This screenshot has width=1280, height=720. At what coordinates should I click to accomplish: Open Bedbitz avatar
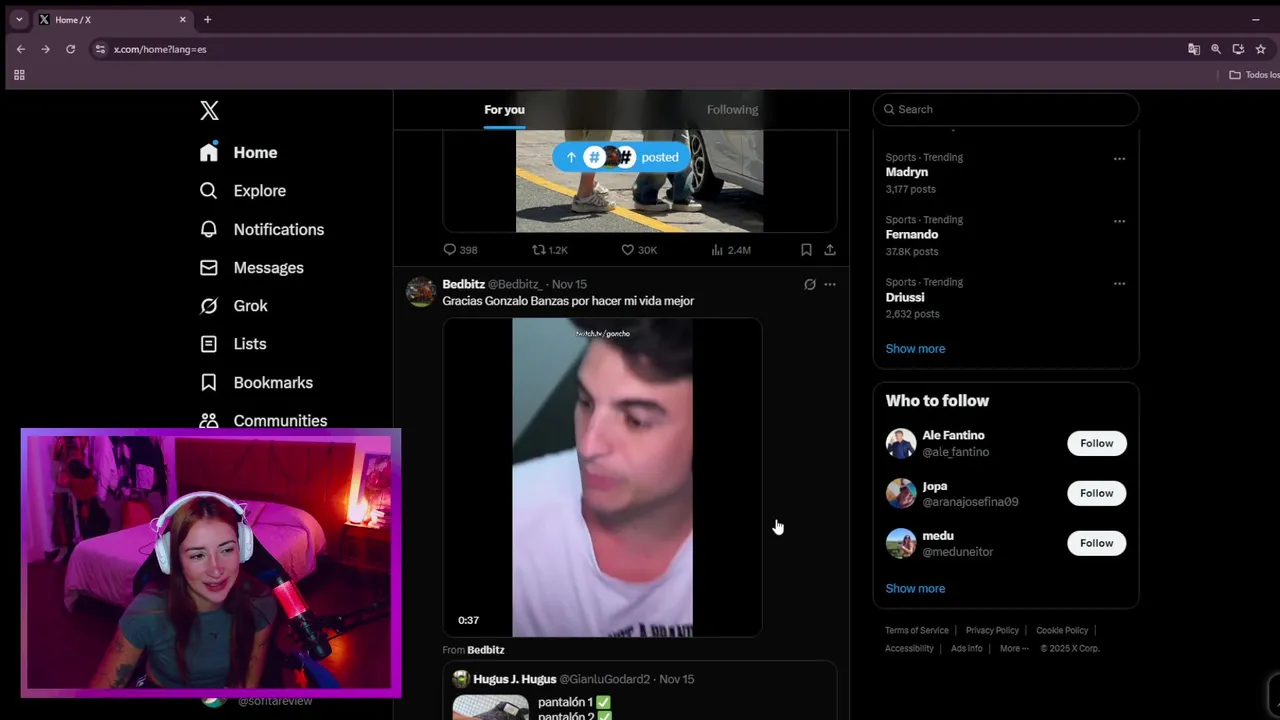(421, 292)
